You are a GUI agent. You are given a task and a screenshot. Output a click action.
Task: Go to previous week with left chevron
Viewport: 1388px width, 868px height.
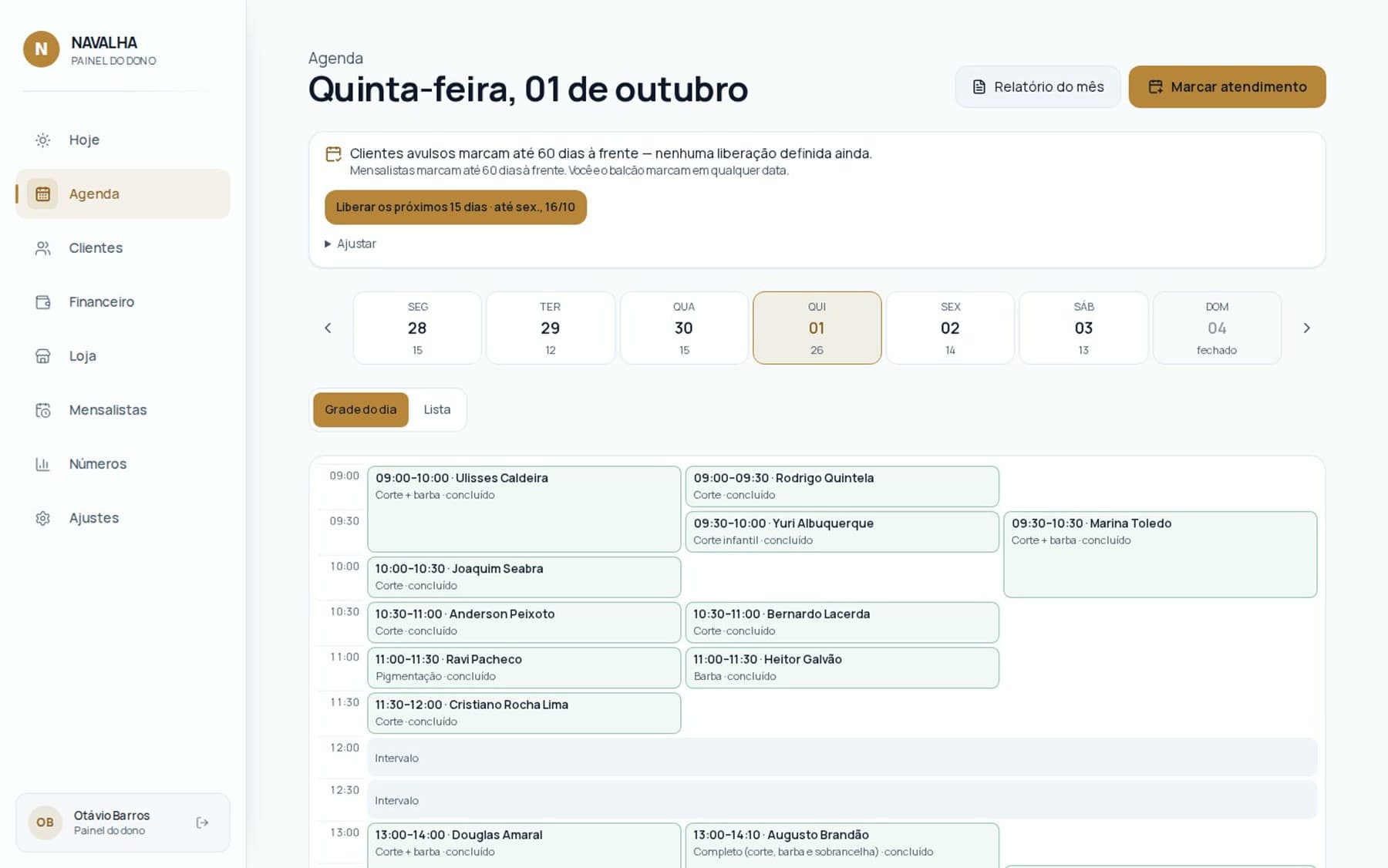(x=328, y=328)
